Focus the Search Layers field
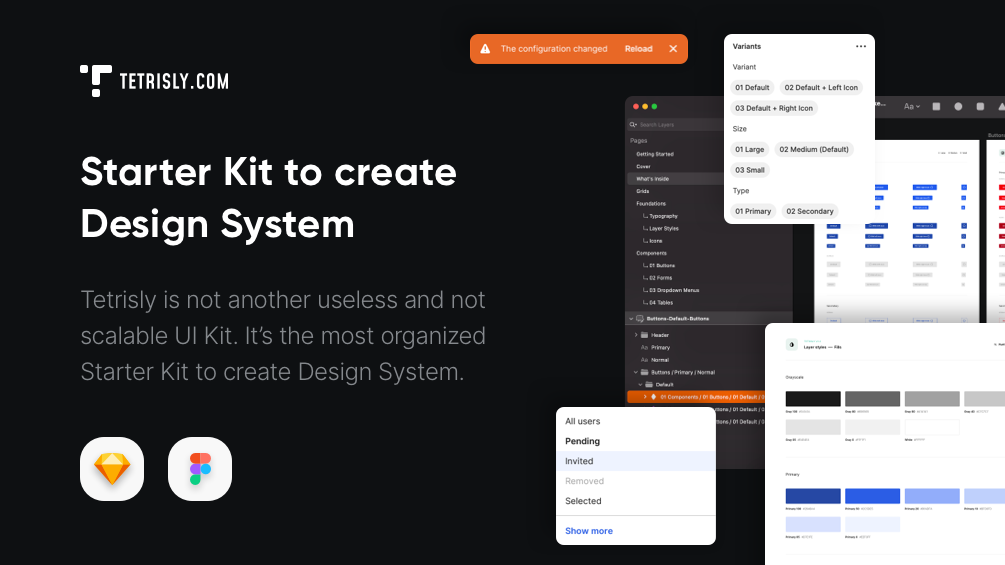1005x565 pixels. point(675,124)
